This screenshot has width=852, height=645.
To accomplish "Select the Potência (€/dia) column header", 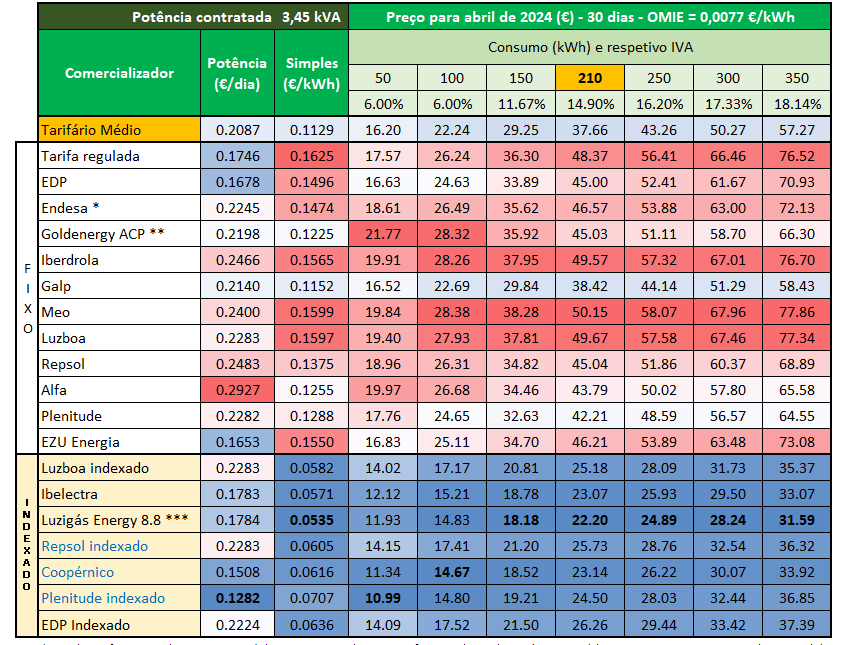I will 237,73.
